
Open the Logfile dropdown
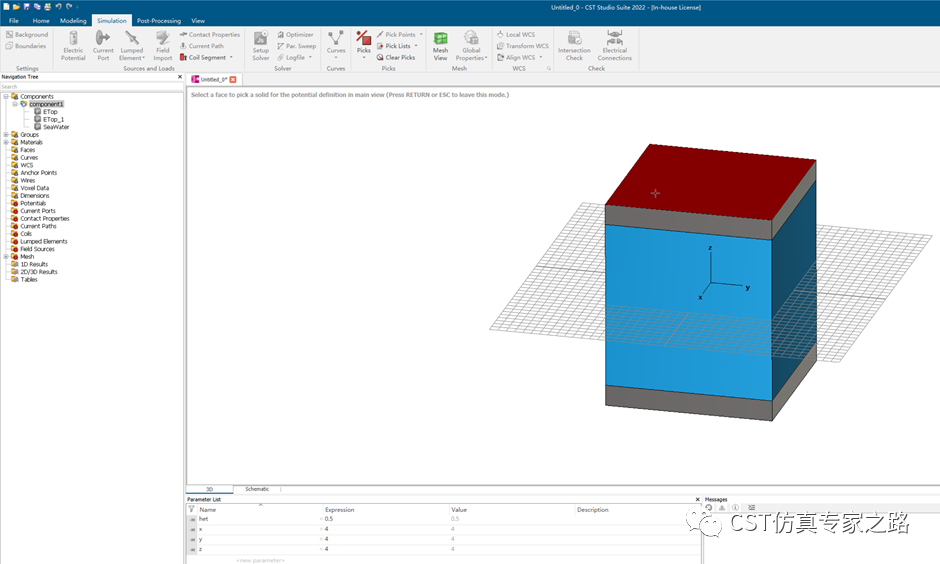pos(311,58)
